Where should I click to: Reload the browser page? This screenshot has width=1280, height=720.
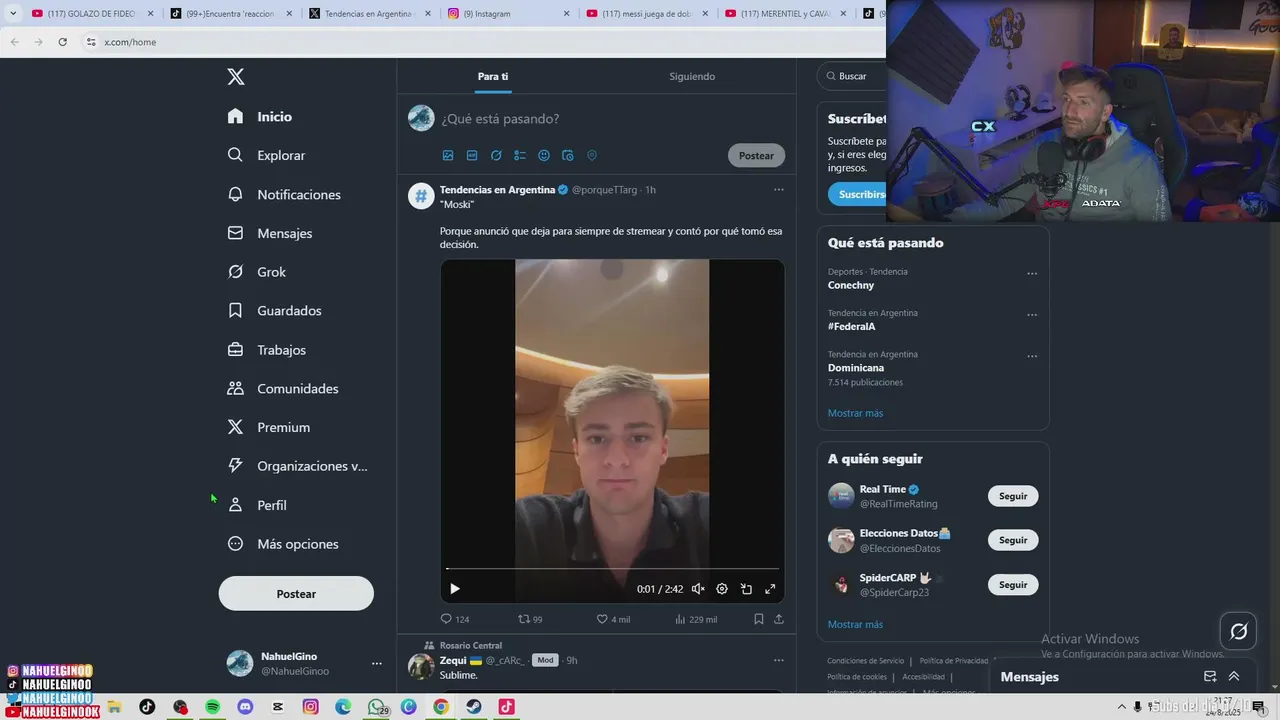62,42
